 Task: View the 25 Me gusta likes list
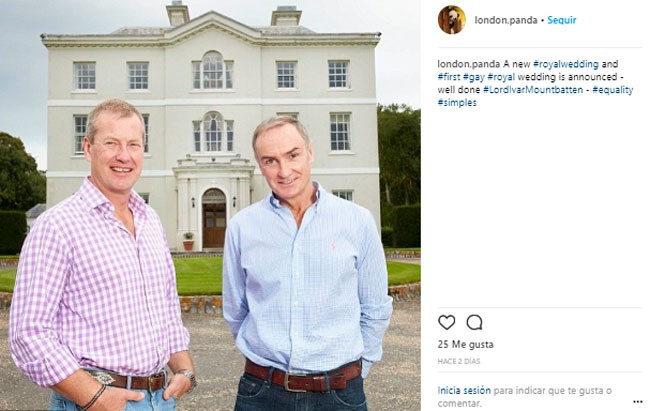(x=466, y=344)
